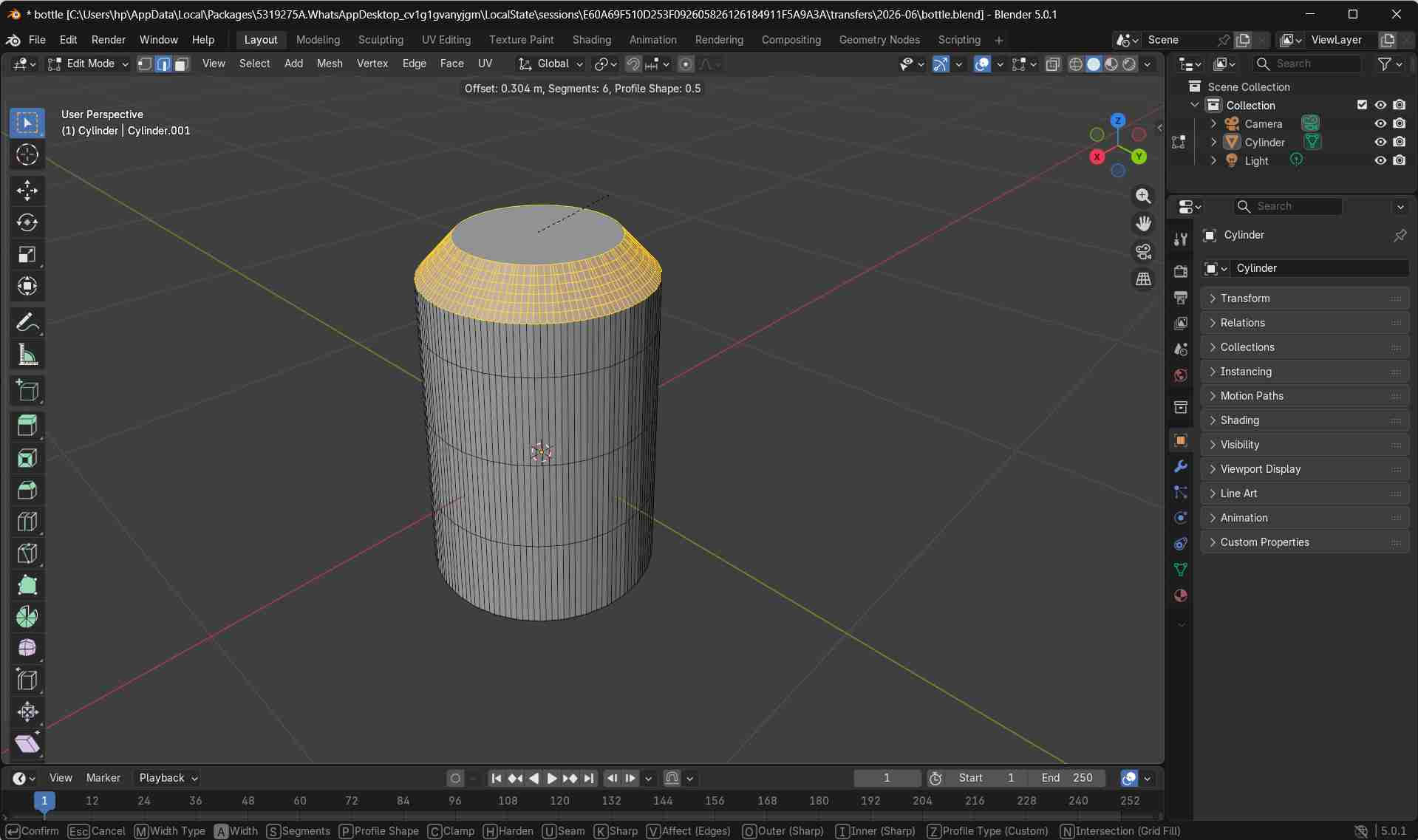Disable the Camera visibility eye icon

coord(1381,123)
